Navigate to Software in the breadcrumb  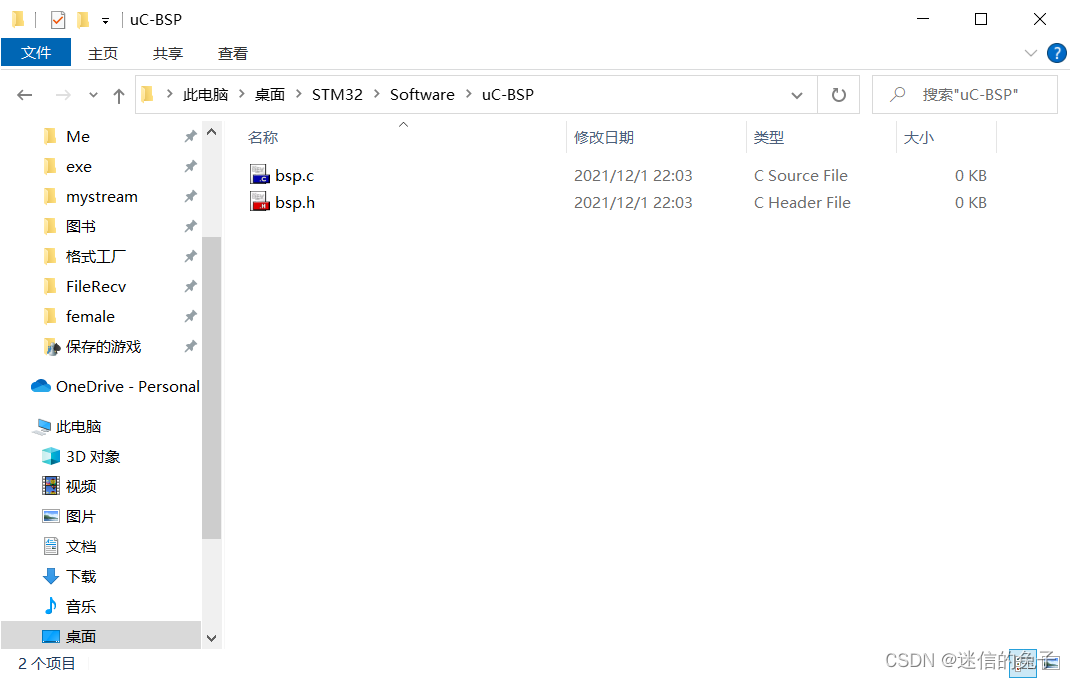pyautogui.click(x=422, y=94)
